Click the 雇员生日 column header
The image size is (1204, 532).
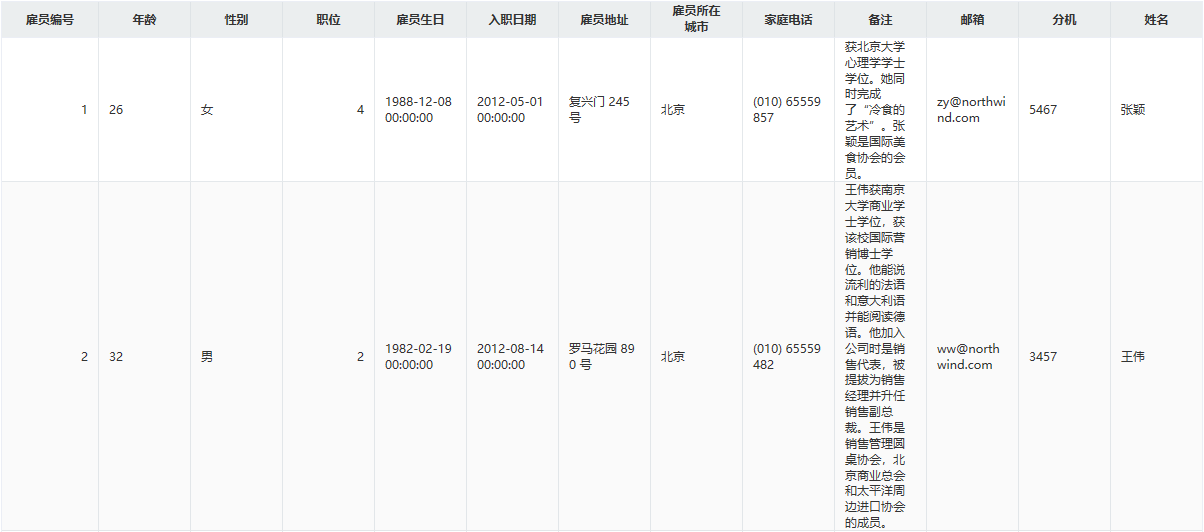[420, 20]
